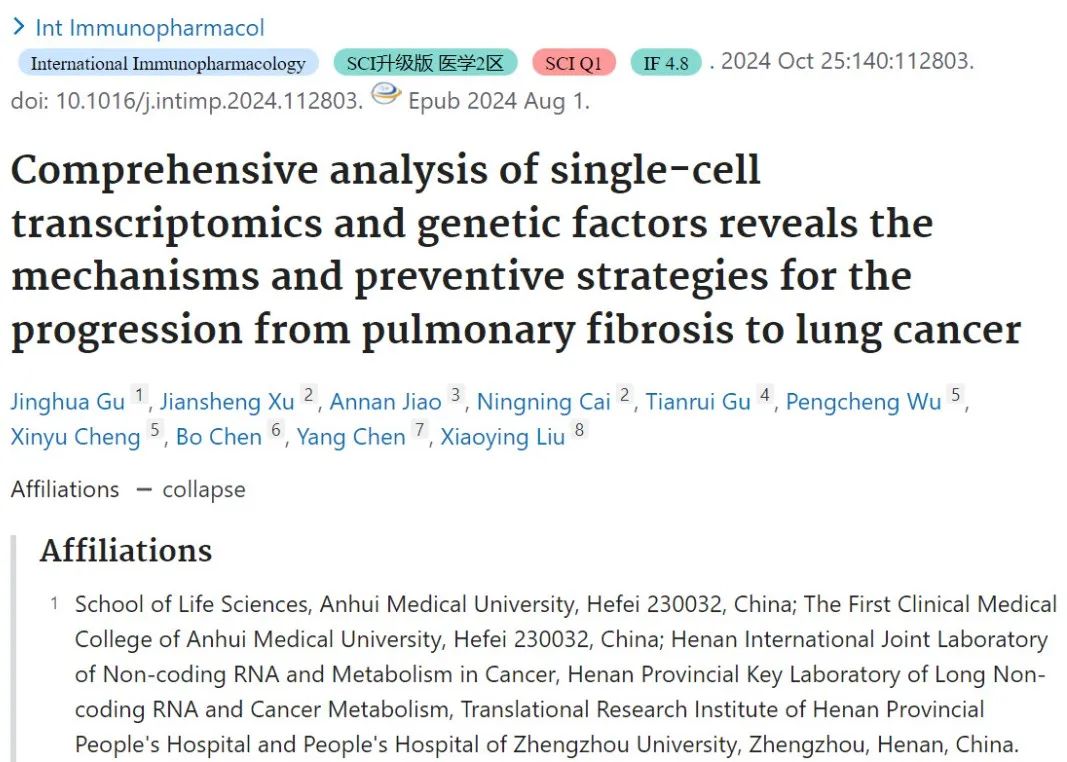
Task: Open author Yang Chen's link
Action: click(x=351, y=437)
